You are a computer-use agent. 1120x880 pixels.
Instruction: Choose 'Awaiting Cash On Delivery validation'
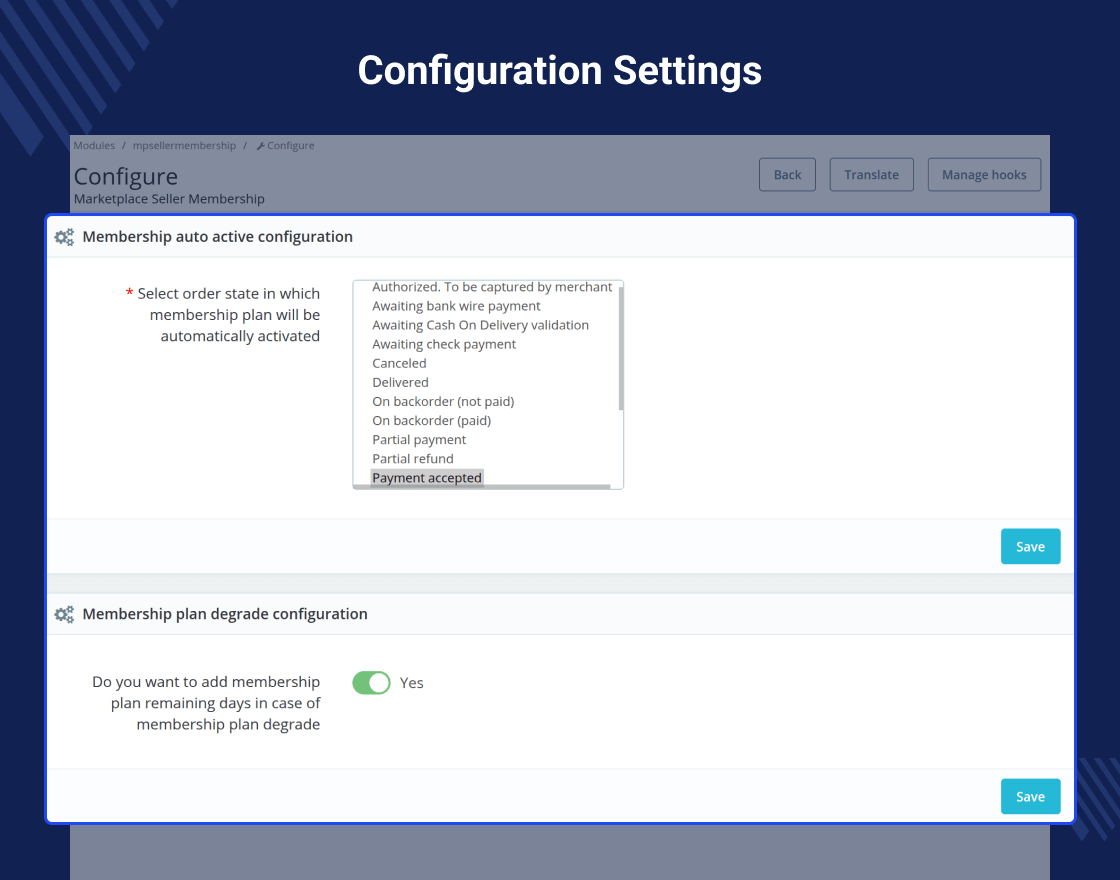pos(480,326)
